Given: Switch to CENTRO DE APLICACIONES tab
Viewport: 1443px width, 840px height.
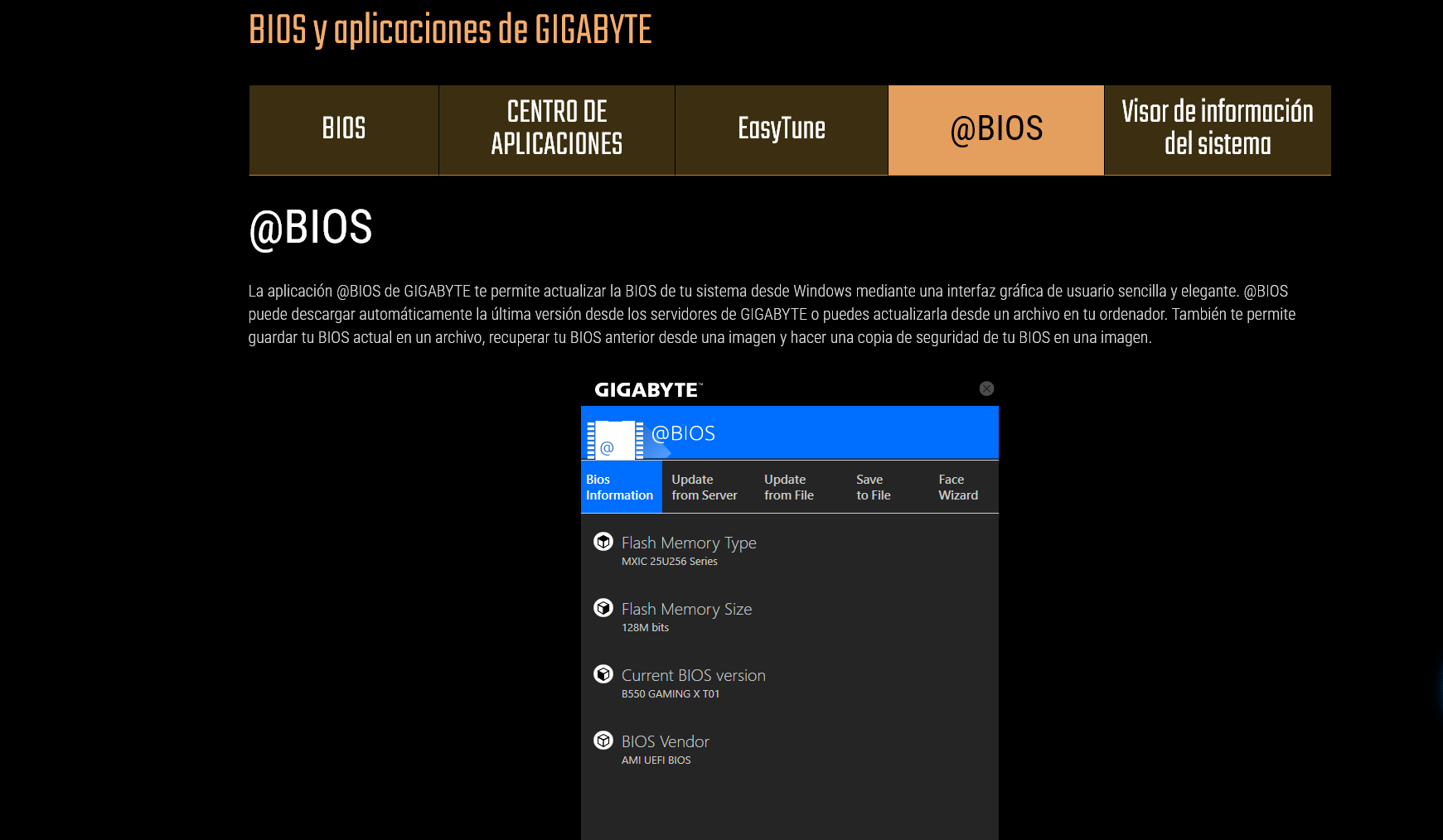Looking at the screenshot, I should [557, 130].
